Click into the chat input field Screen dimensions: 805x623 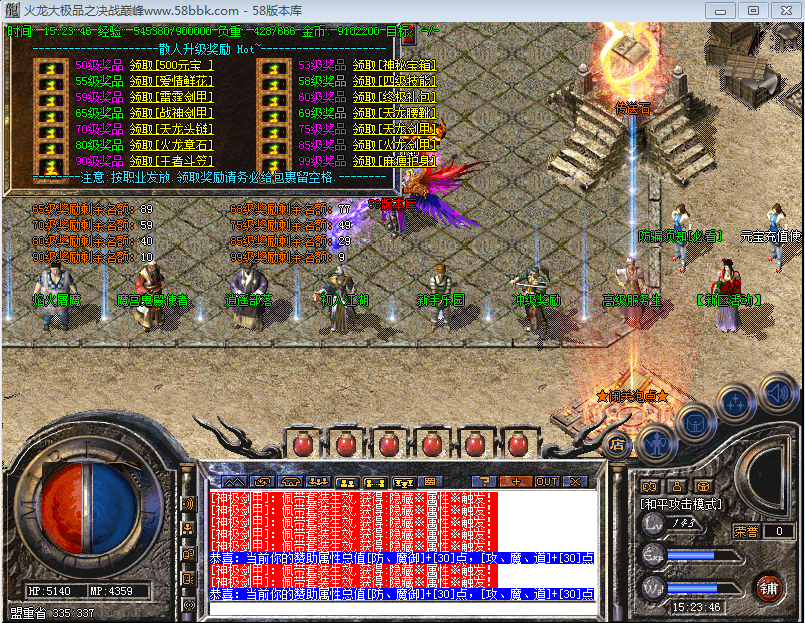402,609
